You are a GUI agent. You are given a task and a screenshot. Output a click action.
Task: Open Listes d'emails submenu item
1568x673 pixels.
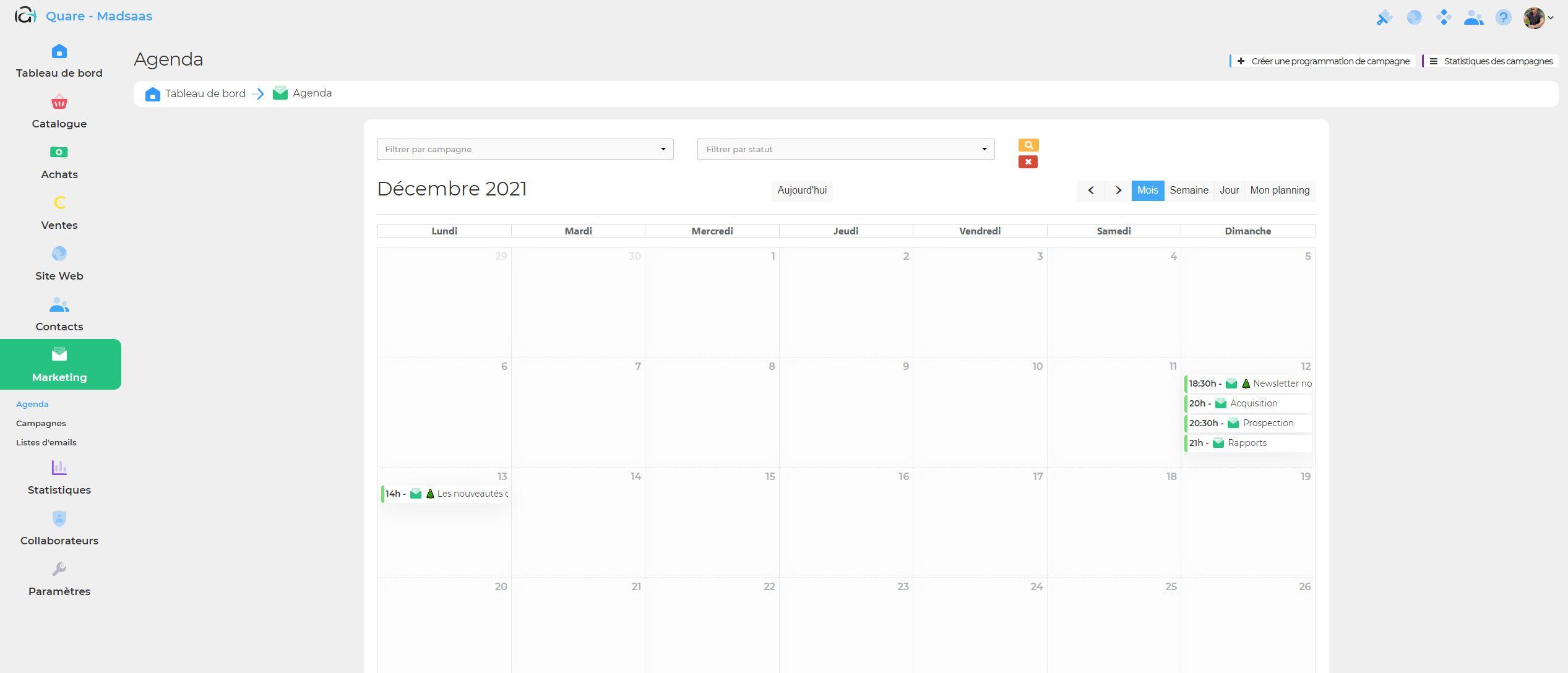(x=46, y=442)
